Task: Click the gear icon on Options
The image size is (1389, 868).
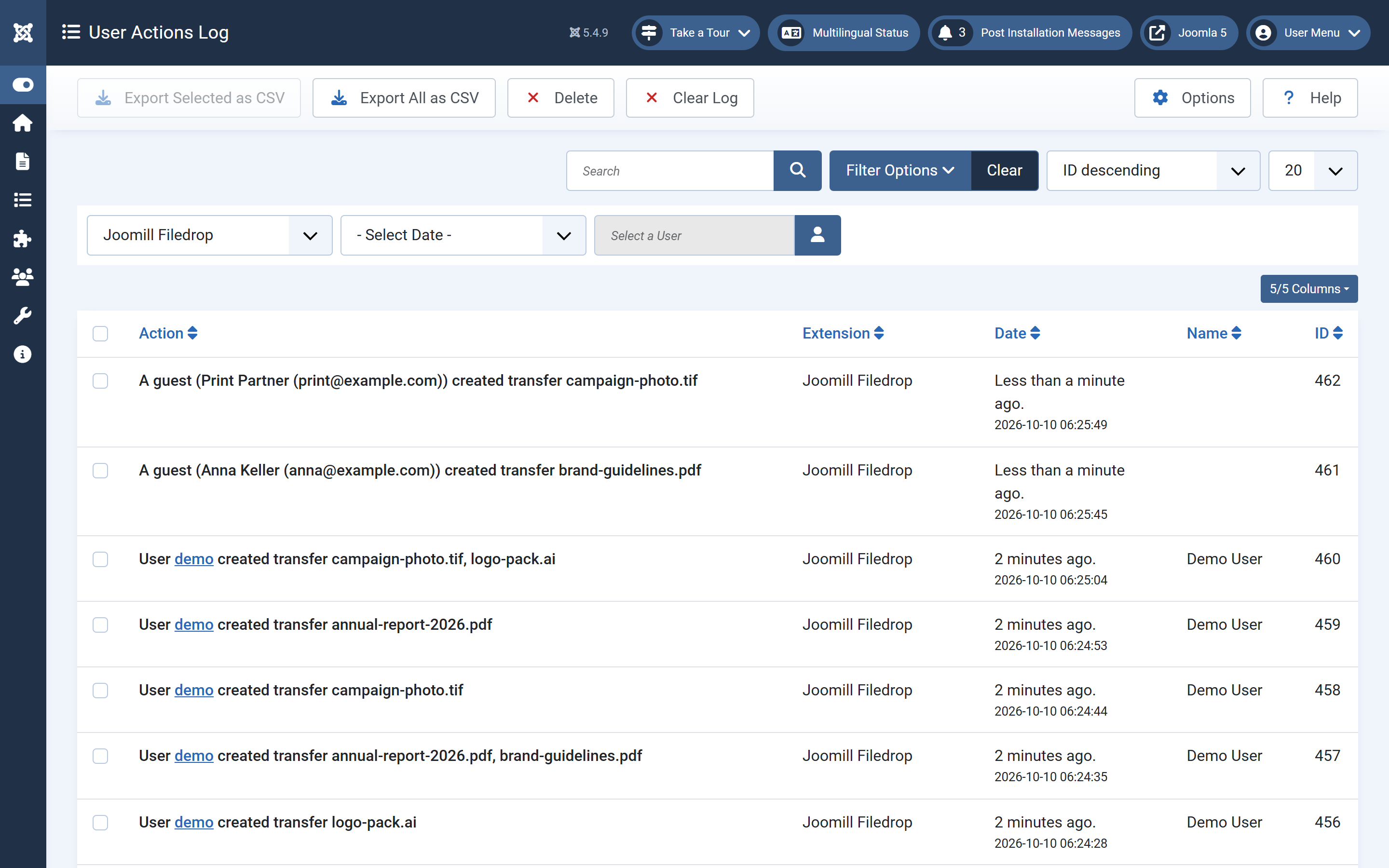Action: coord(1160,97)
